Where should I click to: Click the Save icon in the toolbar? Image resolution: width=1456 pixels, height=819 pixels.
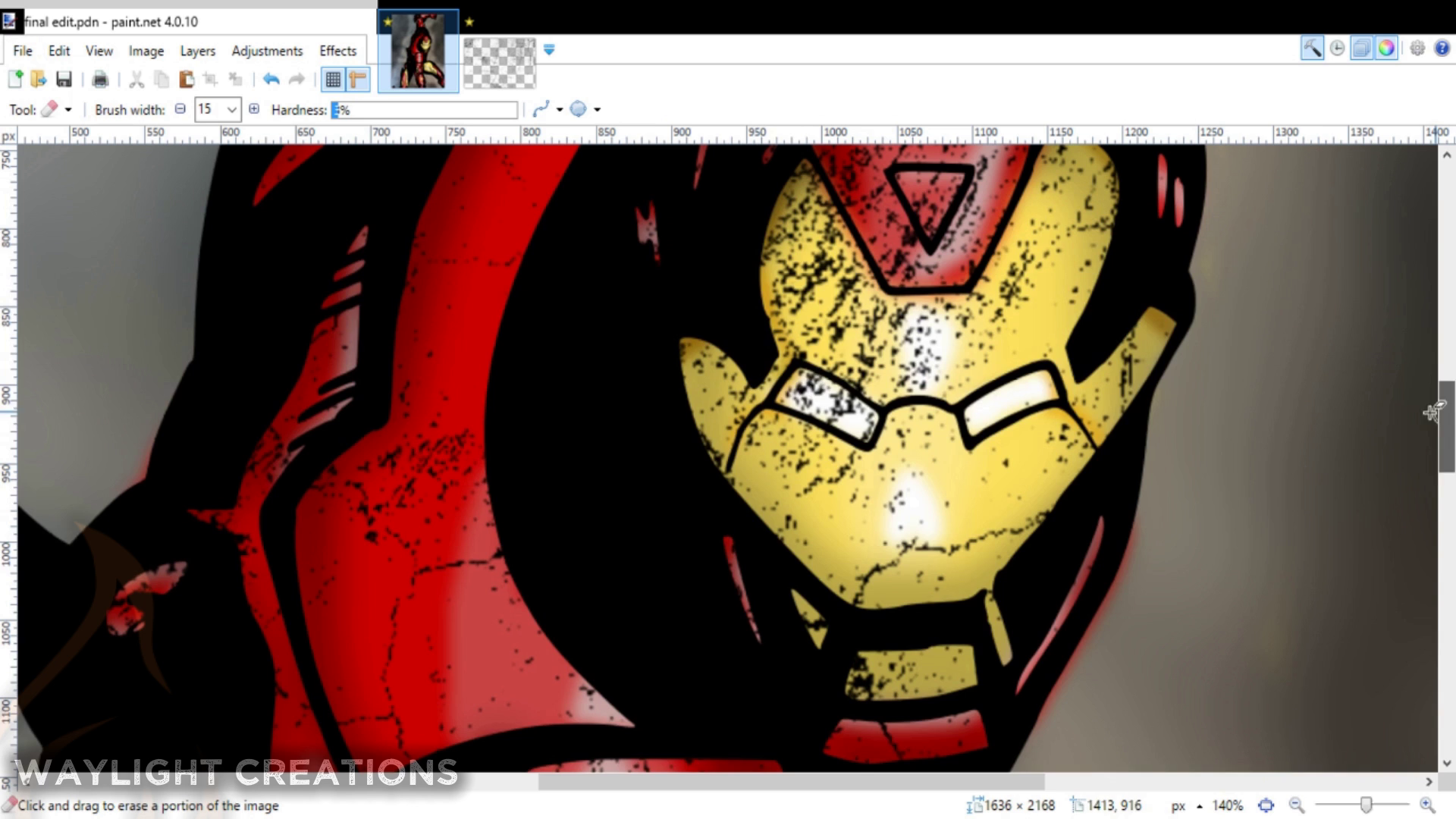point(64,79)
